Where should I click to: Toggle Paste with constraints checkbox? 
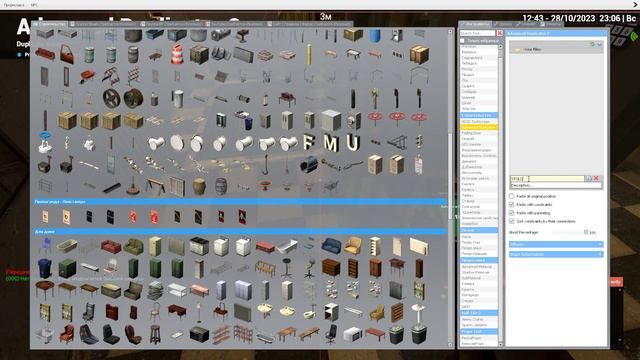coord(511,204)
